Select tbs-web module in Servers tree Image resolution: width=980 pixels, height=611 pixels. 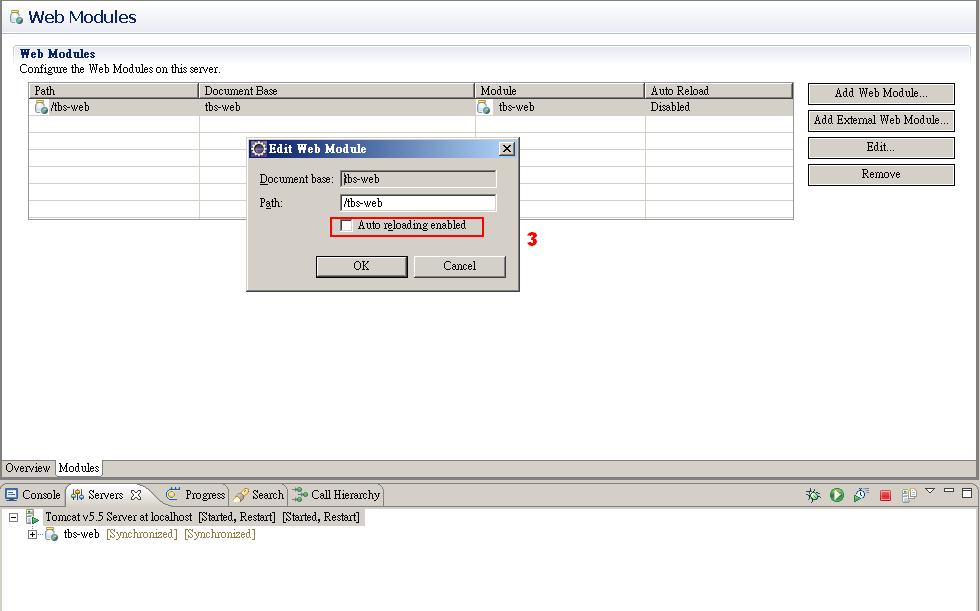81,534
